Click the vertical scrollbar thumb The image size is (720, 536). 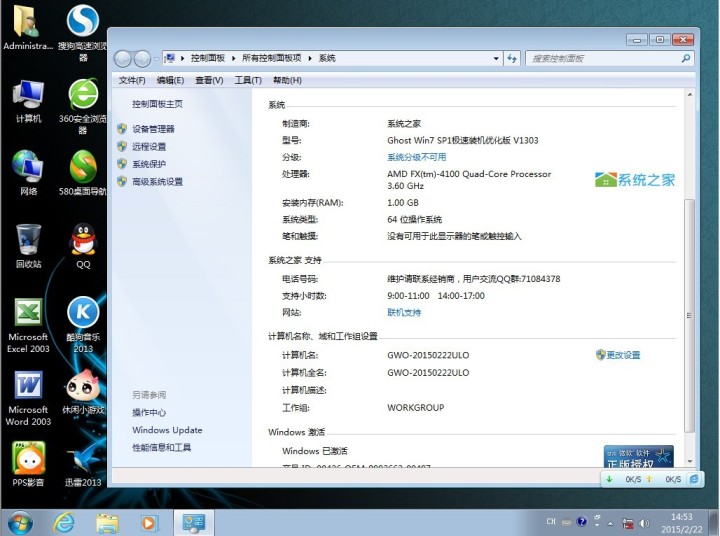689,315
